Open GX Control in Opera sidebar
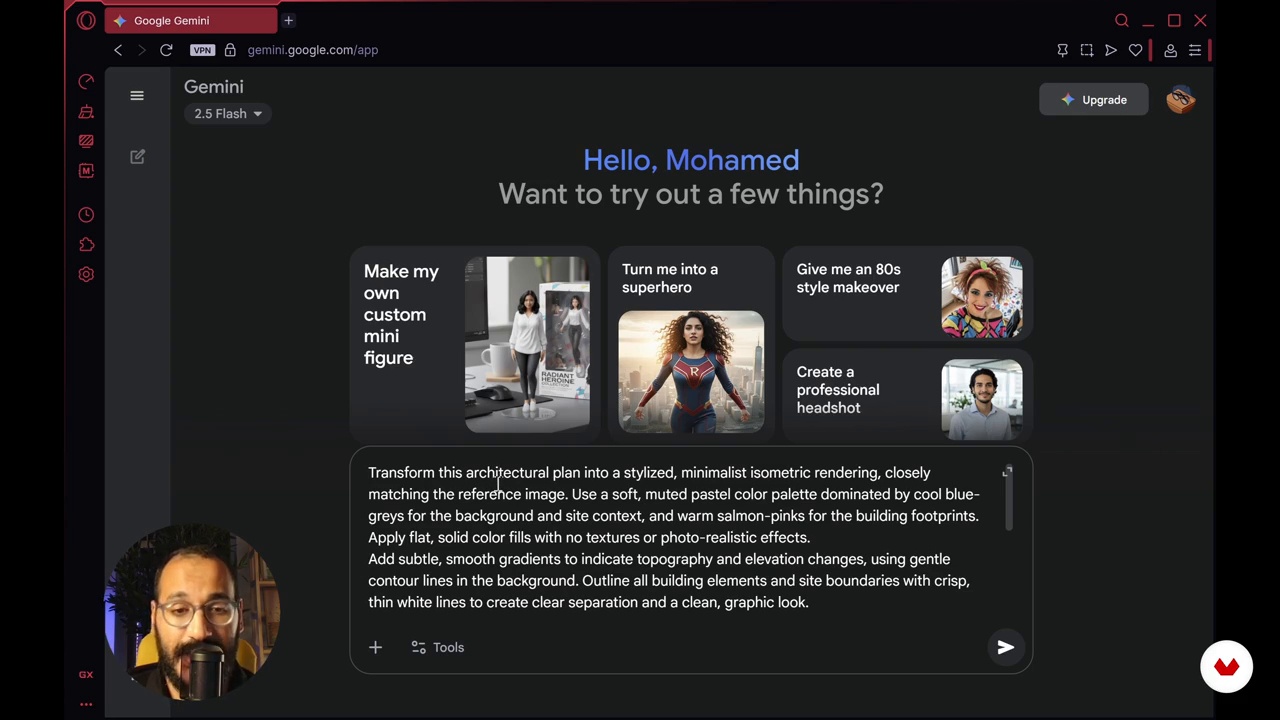The width and height of the screenshot is (1280, 720). tap(86, 81)
